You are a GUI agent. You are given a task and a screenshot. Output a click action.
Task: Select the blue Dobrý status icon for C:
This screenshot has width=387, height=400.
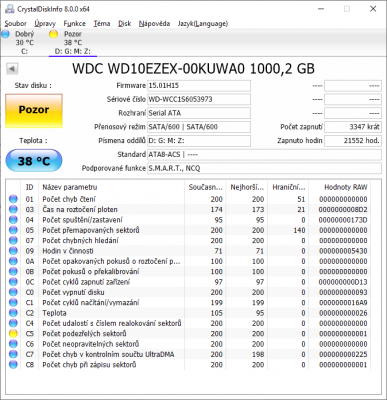(6, 34)
